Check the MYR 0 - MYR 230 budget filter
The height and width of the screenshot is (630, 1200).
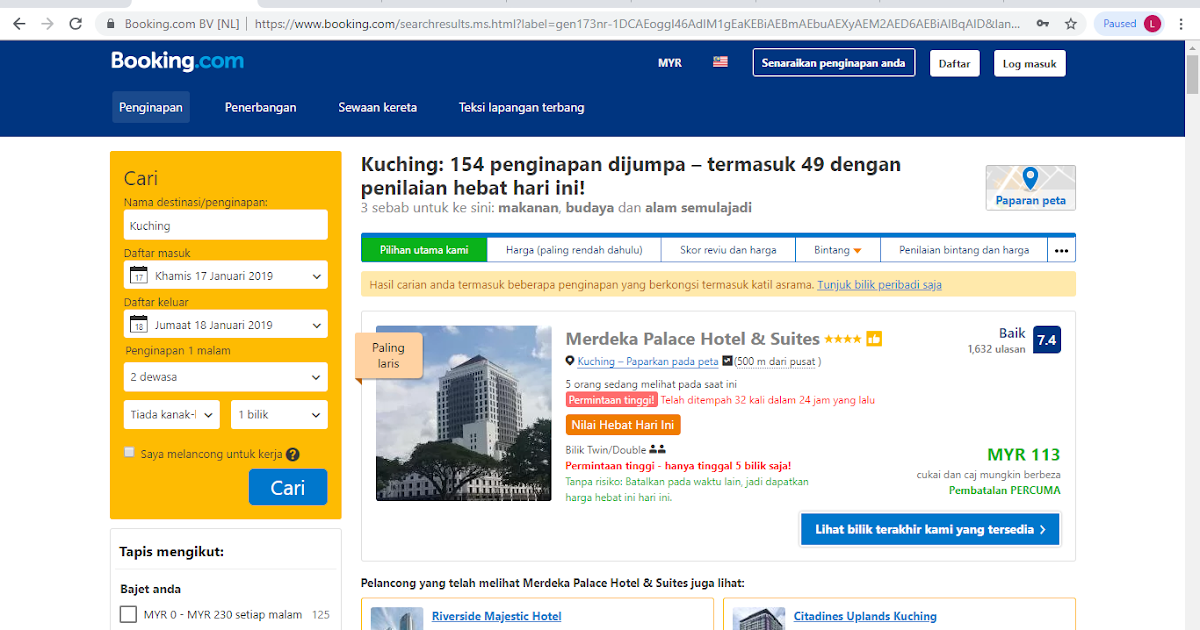tap(128, 615)
